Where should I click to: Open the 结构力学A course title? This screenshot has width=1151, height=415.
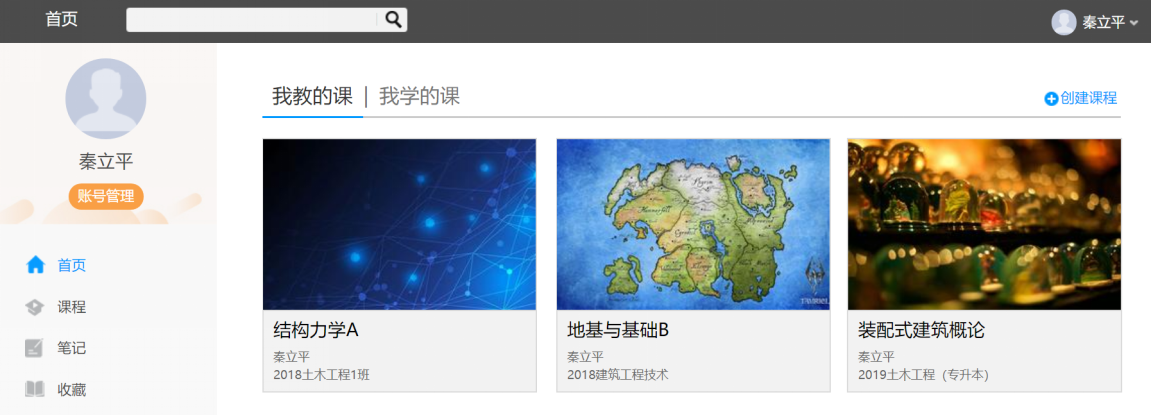[x=316, y=331]
